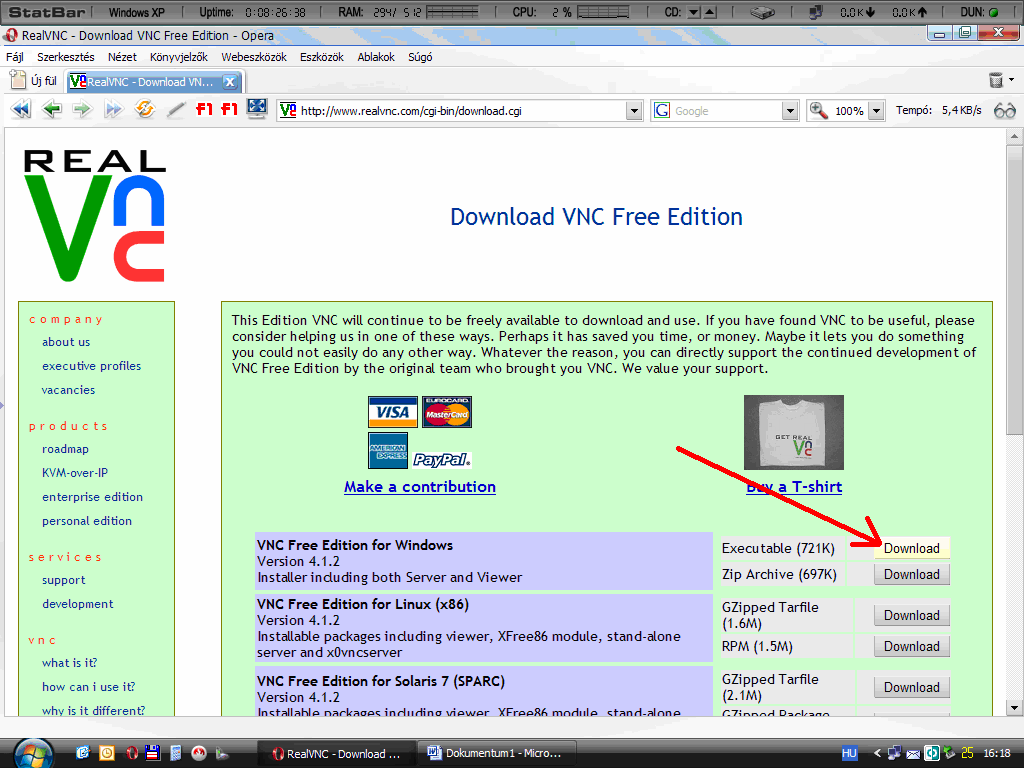
Task: Click the clock icon in quick launch
Action: [x=106, y=753]
